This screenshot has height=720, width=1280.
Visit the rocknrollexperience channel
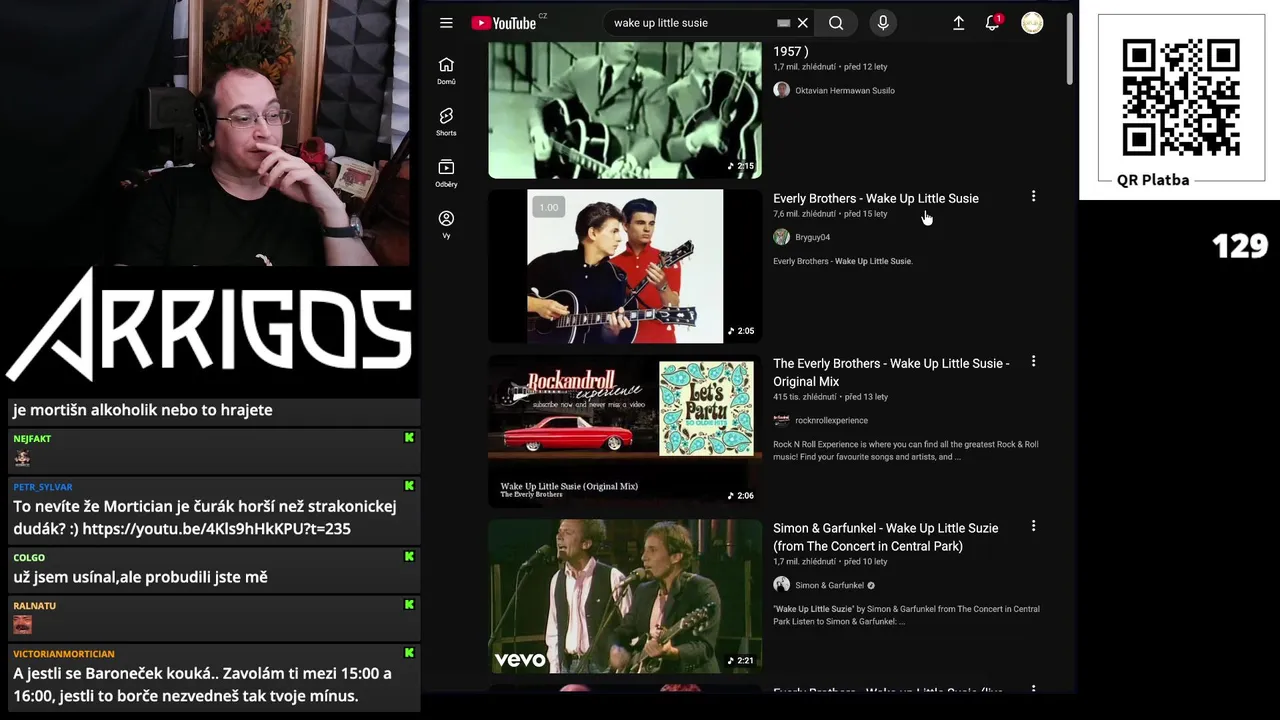(x=831, y=421)
